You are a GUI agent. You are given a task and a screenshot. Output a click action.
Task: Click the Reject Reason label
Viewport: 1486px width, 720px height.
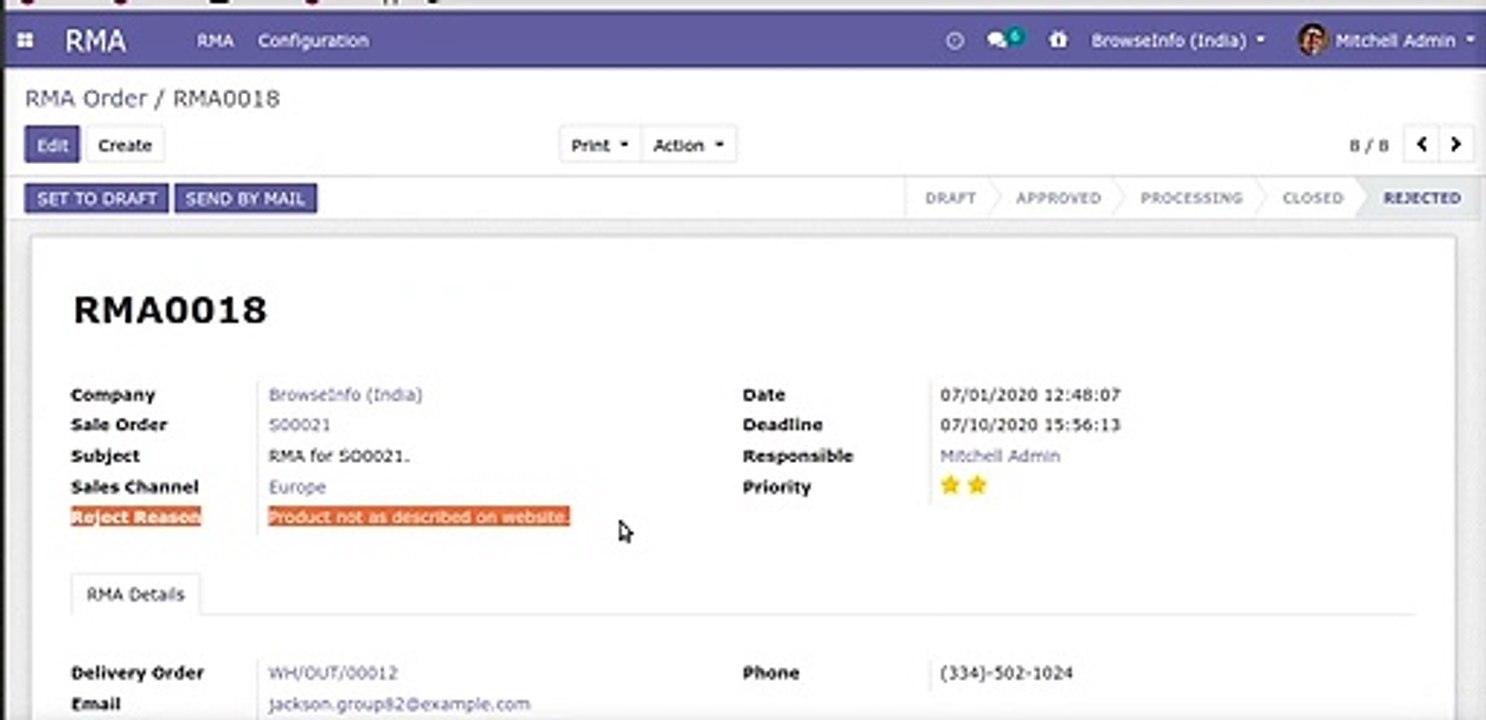coord(135,516)
